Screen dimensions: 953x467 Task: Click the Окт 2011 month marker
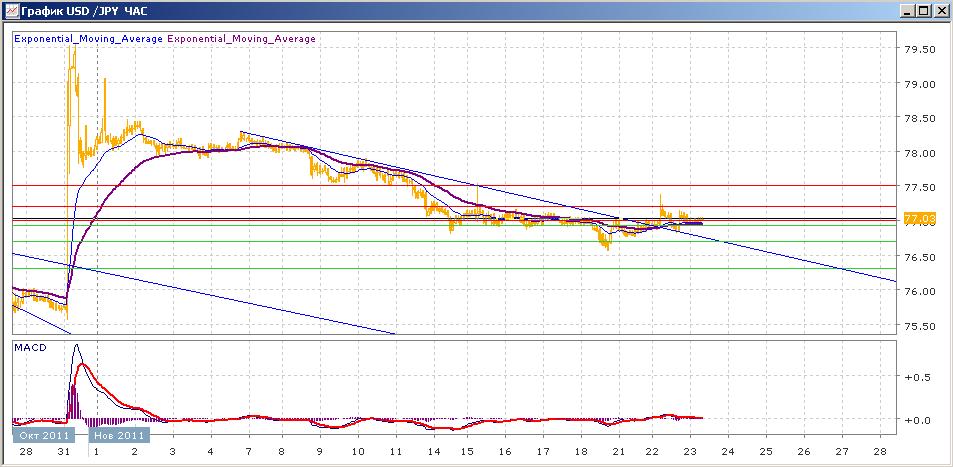tap(43, 435)
